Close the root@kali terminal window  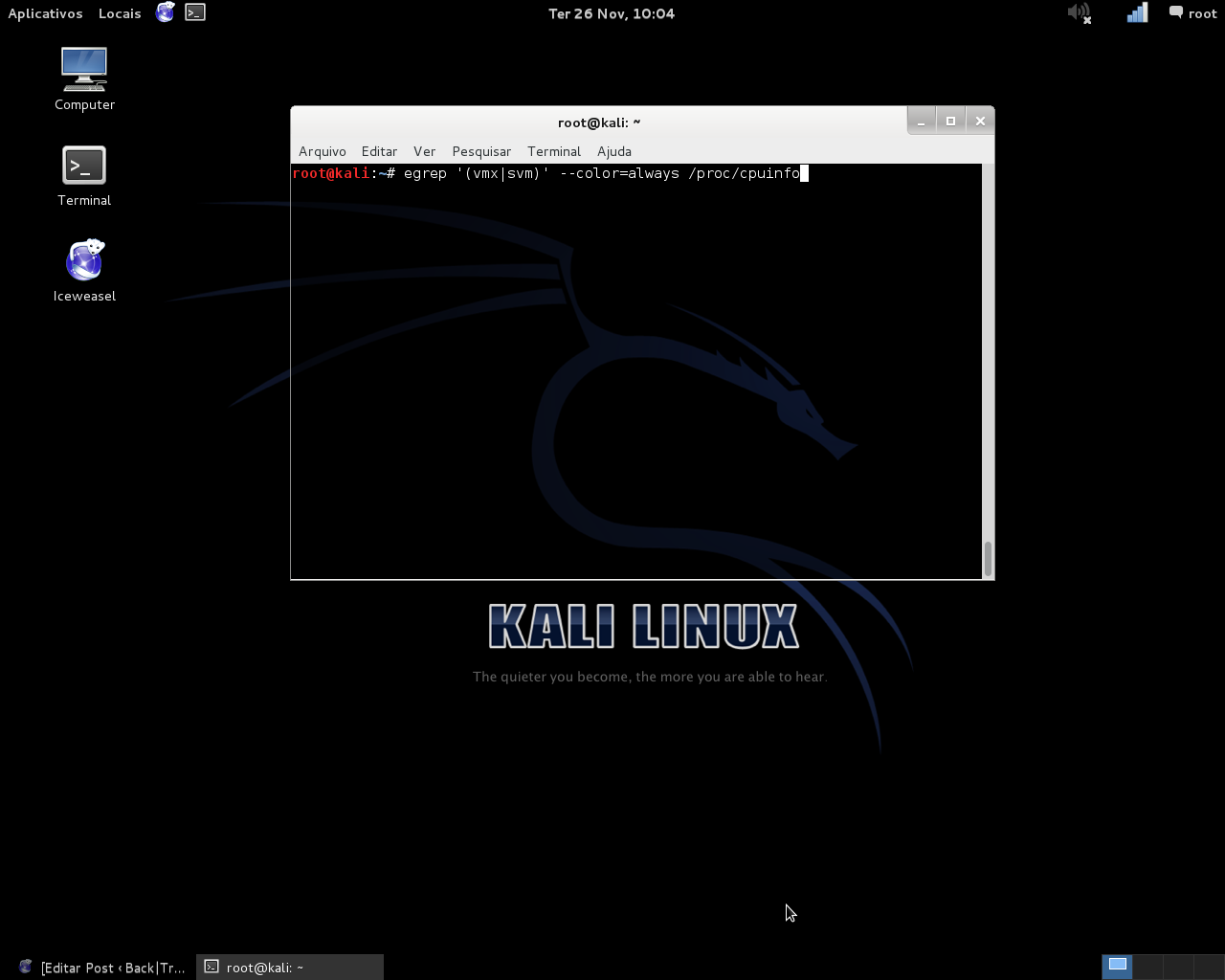(x=980, y=121)
